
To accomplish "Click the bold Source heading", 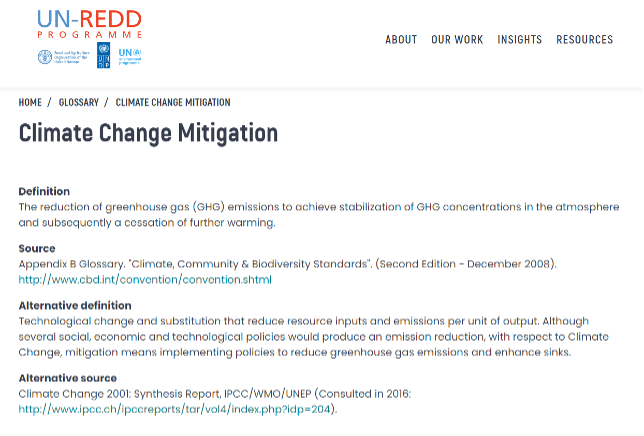I will click(37, 248).
